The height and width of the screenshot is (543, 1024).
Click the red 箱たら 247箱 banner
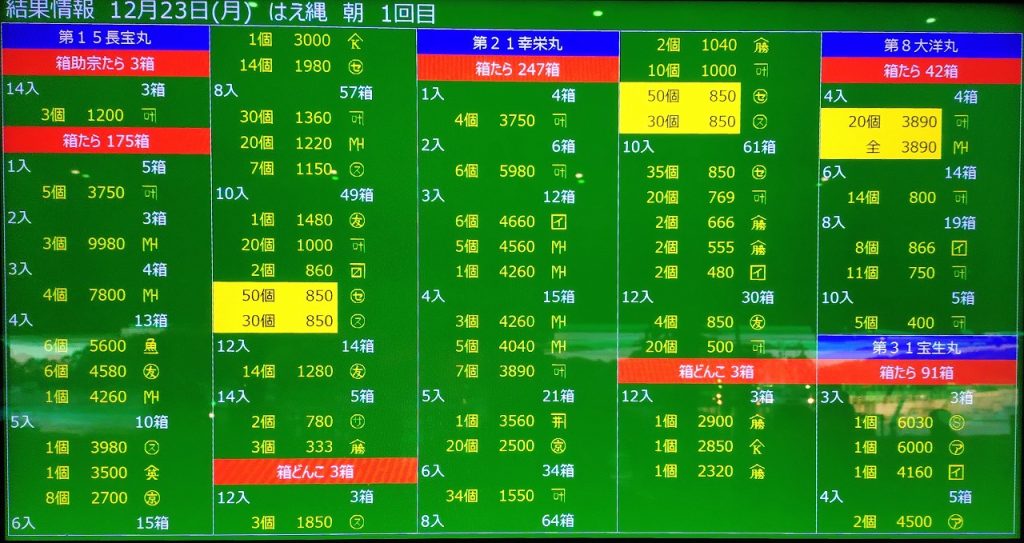pos(517,68)
